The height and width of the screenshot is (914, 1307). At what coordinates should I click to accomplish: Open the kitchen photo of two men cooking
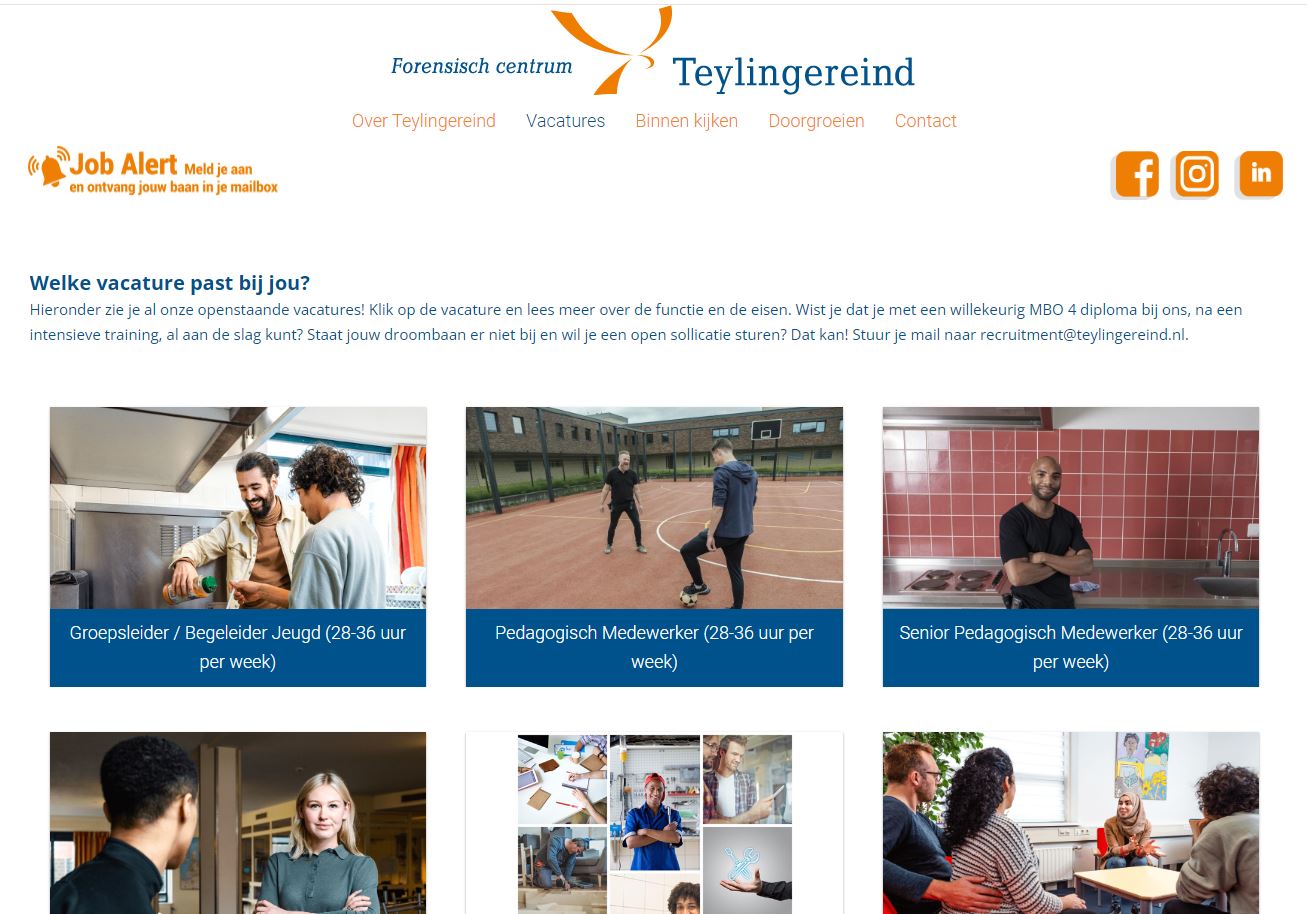[x=238, y=508]
